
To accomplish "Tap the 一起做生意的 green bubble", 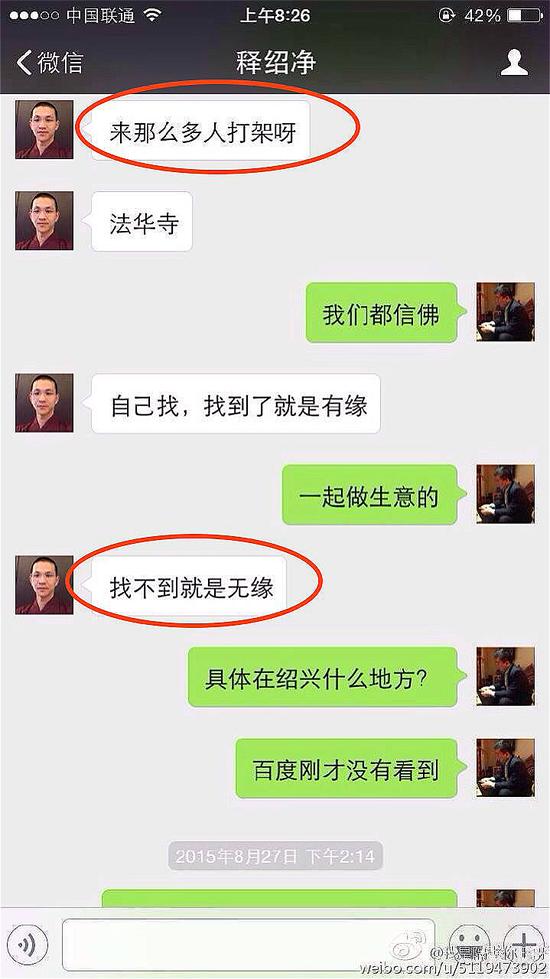I will [x=373, y=495].
